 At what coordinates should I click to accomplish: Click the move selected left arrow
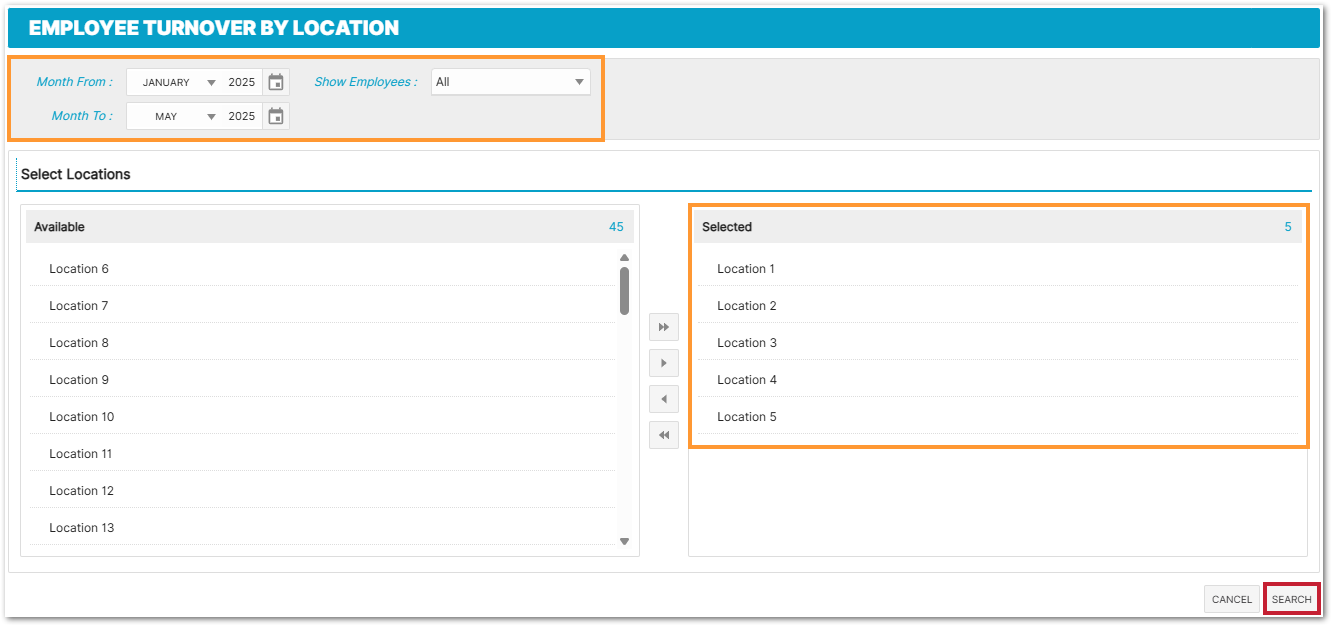663,399
